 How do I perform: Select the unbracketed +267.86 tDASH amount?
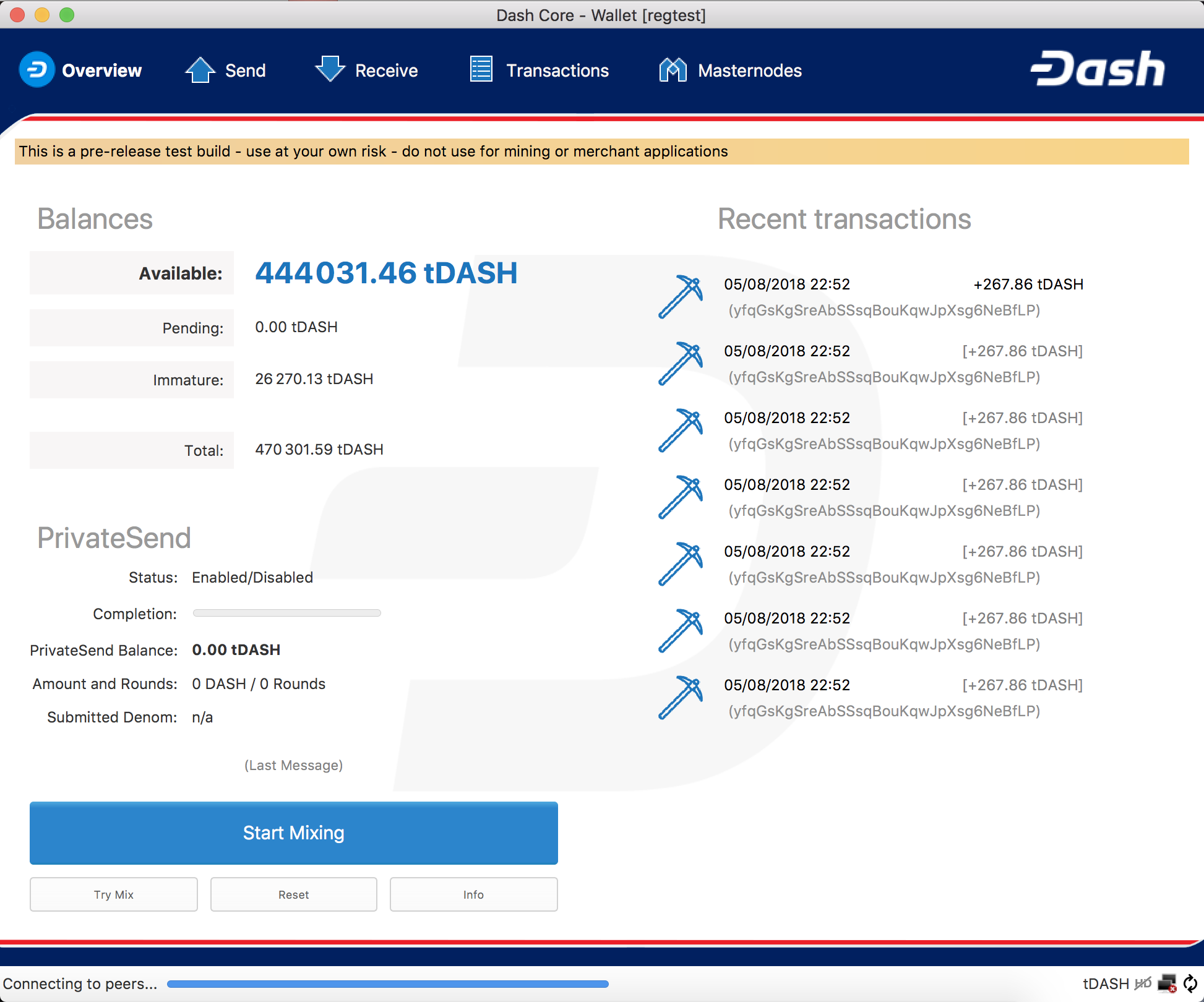1028,285
